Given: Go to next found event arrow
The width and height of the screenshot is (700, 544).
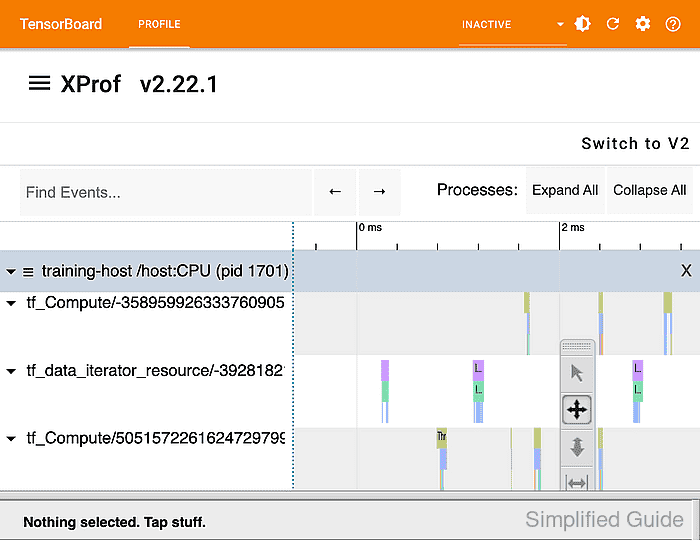Looking at the screenshot, I should 379,192.
